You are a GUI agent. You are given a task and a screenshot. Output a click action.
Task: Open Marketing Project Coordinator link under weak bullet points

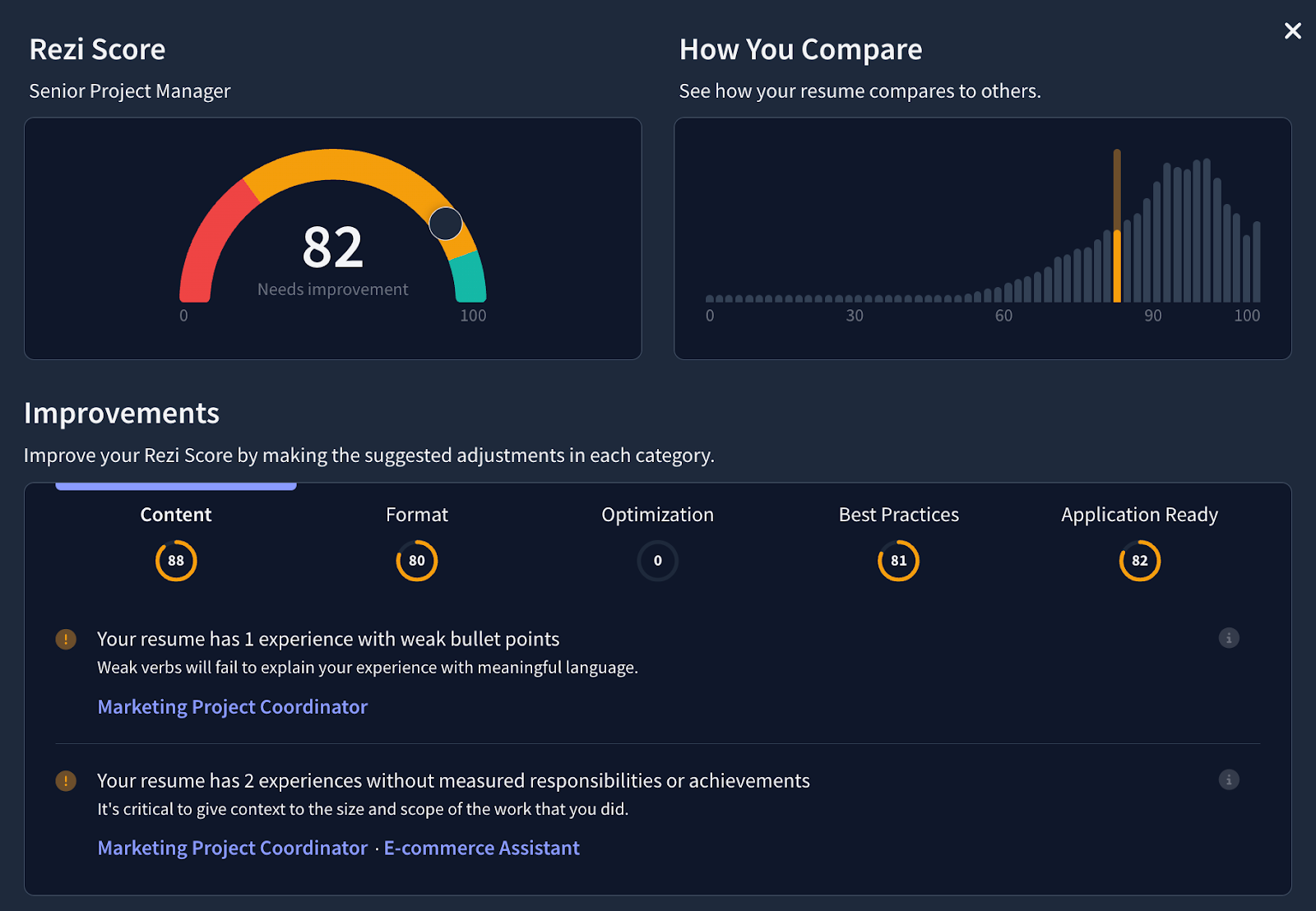(x=233, y=707)
